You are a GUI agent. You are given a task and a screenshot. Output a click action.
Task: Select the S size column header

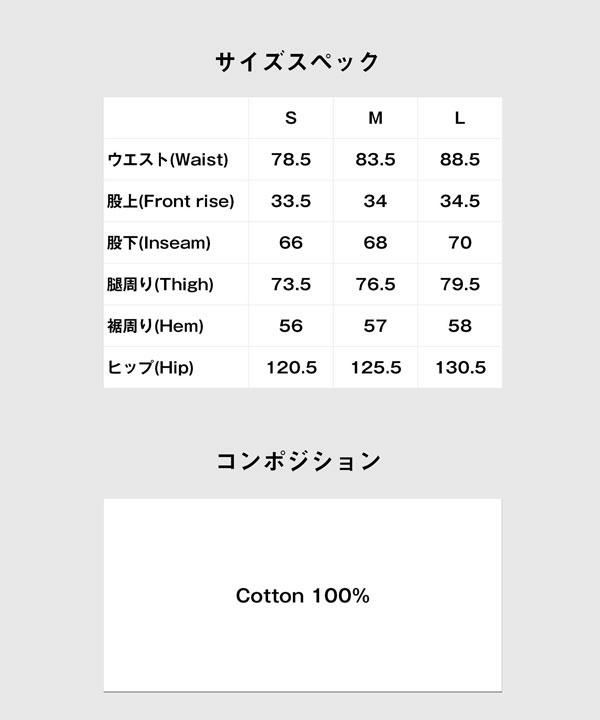pyautogui.click(x=291, y=118)
